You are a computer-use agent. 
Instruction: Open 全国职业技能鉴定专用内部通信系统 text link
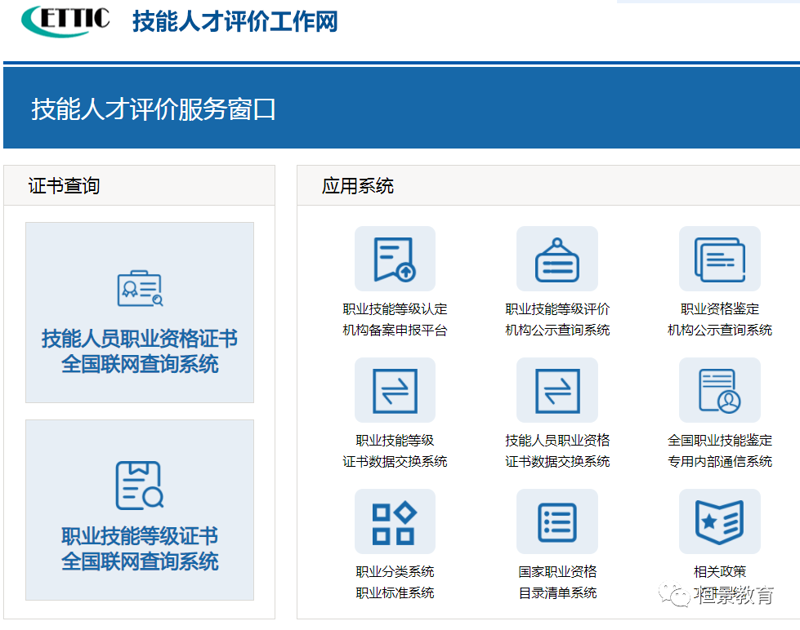point(720,451)
